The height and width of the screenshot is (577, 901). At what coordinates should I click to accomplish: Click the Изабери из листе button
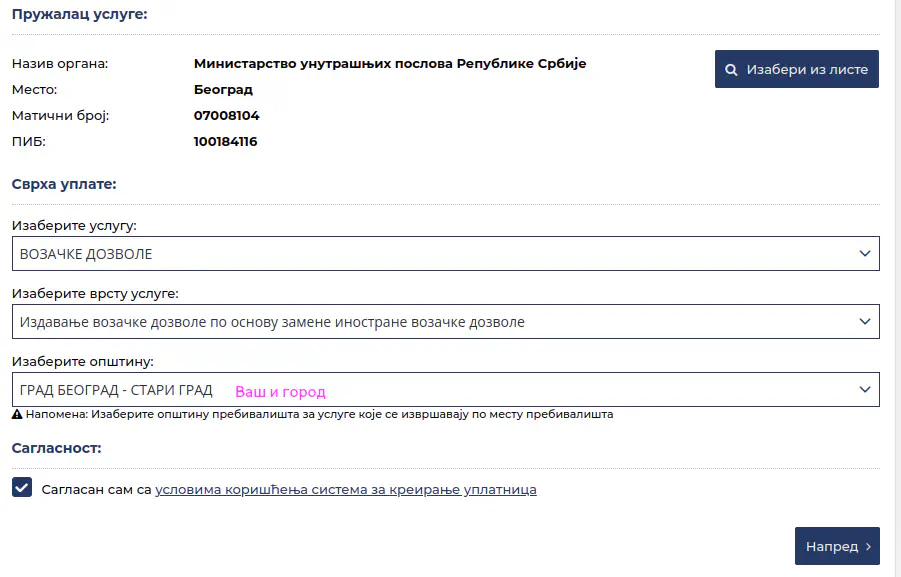click(796, 68)
